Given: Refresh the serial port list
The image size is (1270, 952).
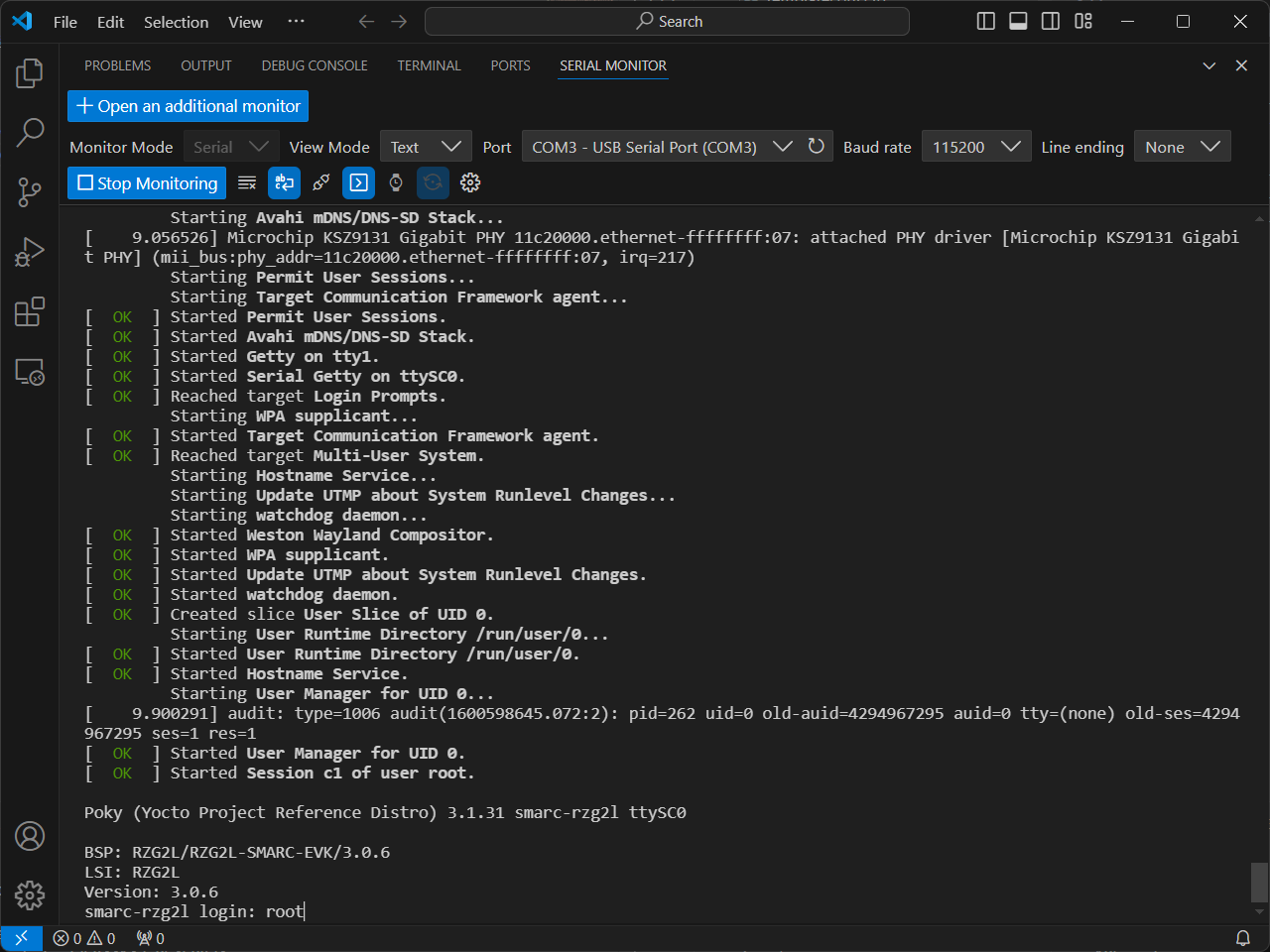Looking at the screenshot, I should point(817,146).
